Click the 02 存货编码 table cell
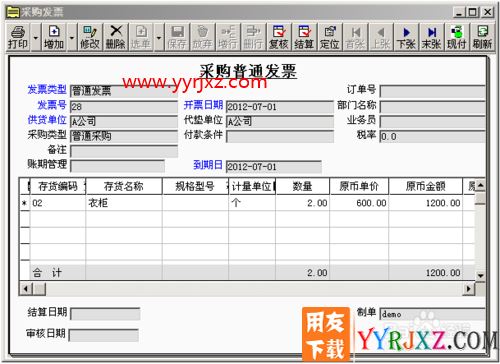 pos(58,203)
